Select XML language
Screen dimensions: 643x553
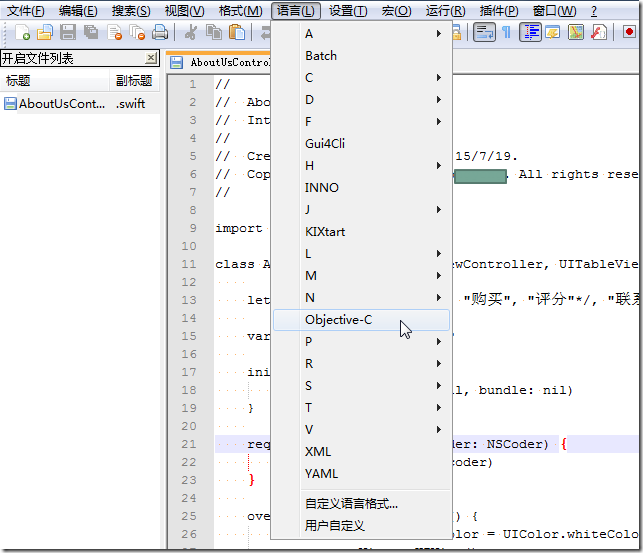coord(361,452)
